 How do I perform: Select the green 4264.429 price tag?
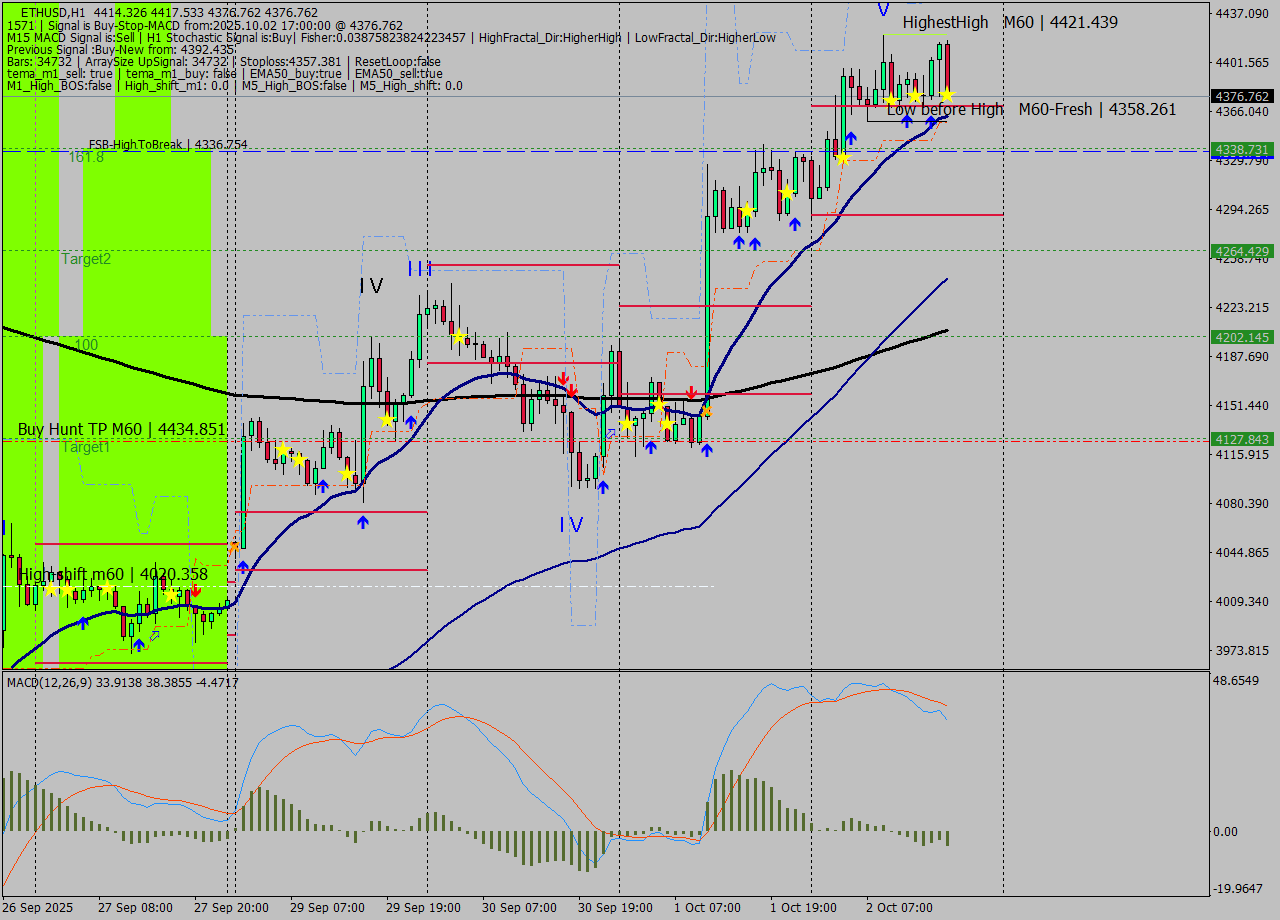(x=1241, y=251)
